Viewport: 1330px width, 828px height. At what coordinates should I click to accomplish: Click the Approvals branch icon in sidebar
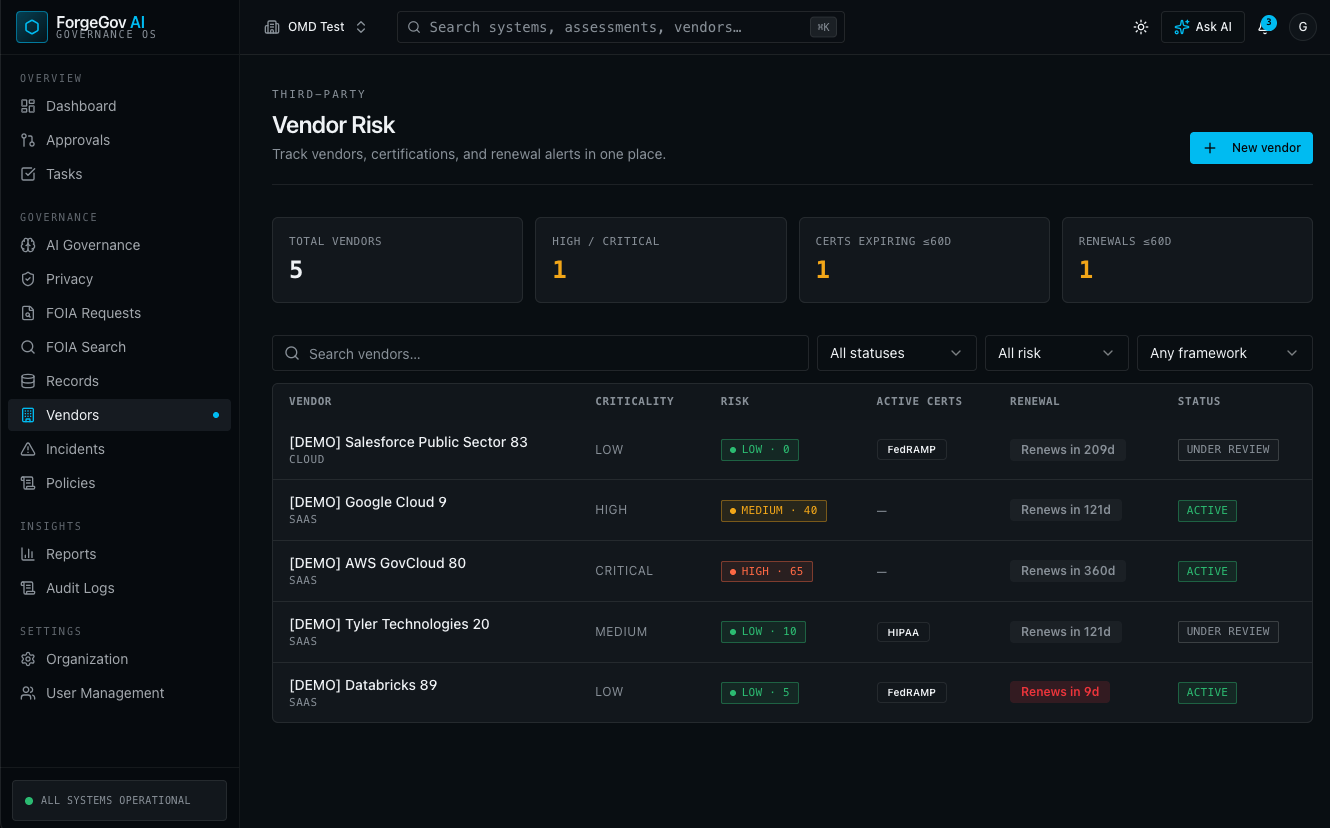click(28, 140)
